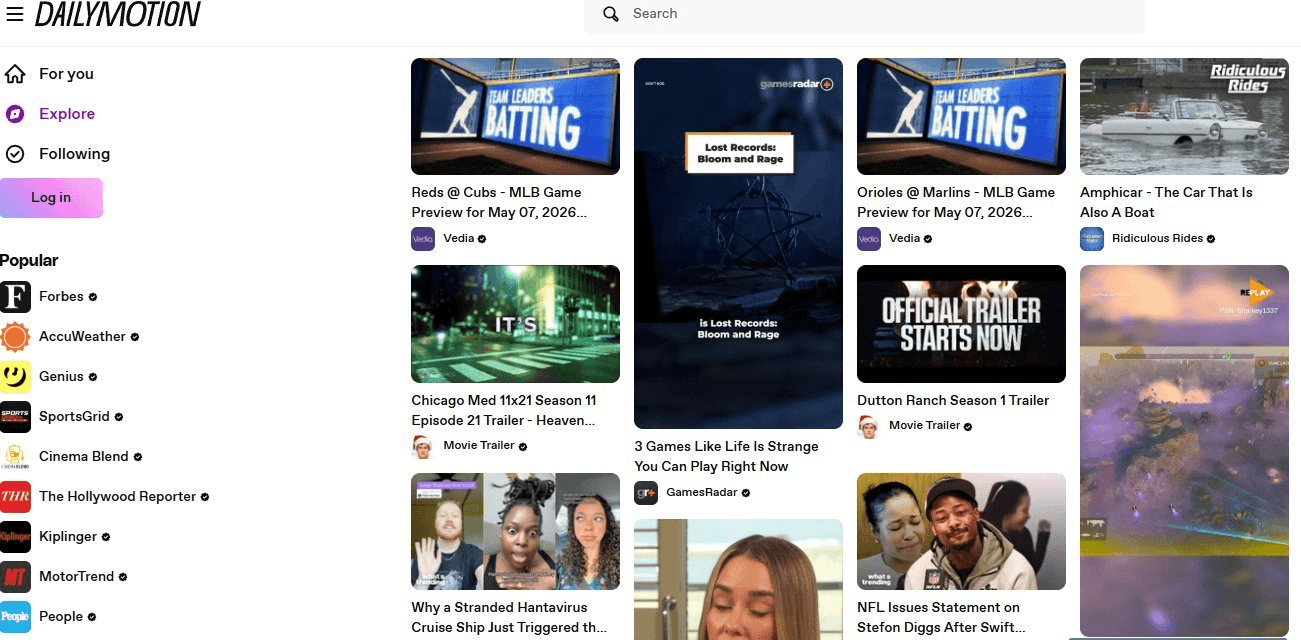Viewport: 1301px width, 640px height.
Task: Open the Lost Records: Bloom and Rage thumbnail
Action: pos(738,243)
